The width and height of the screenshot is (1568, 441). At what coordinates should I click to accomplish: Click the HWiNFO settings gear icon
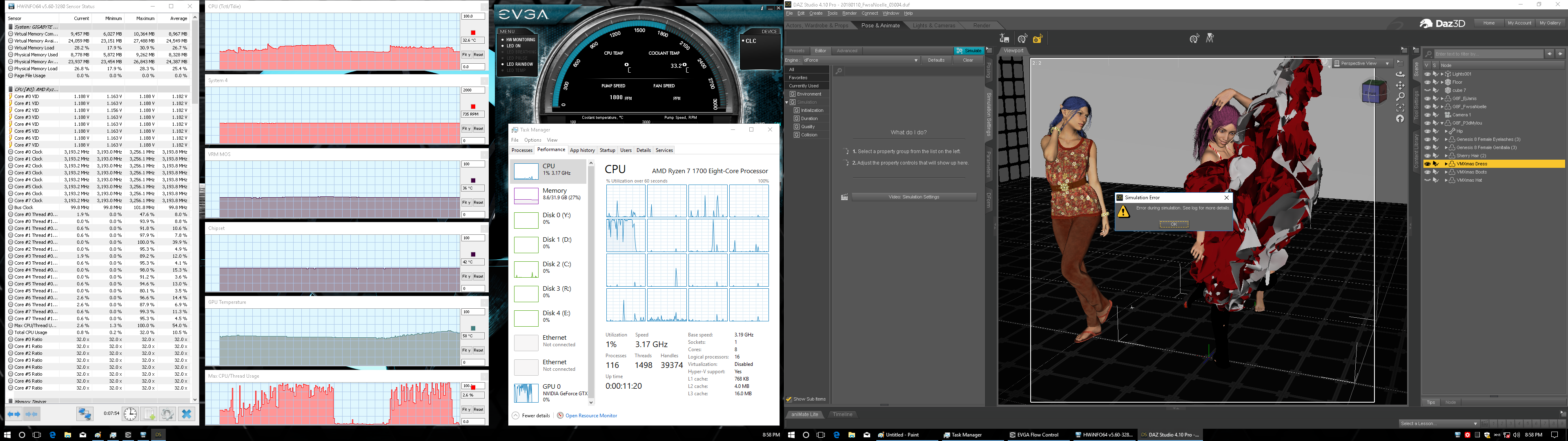167,414
